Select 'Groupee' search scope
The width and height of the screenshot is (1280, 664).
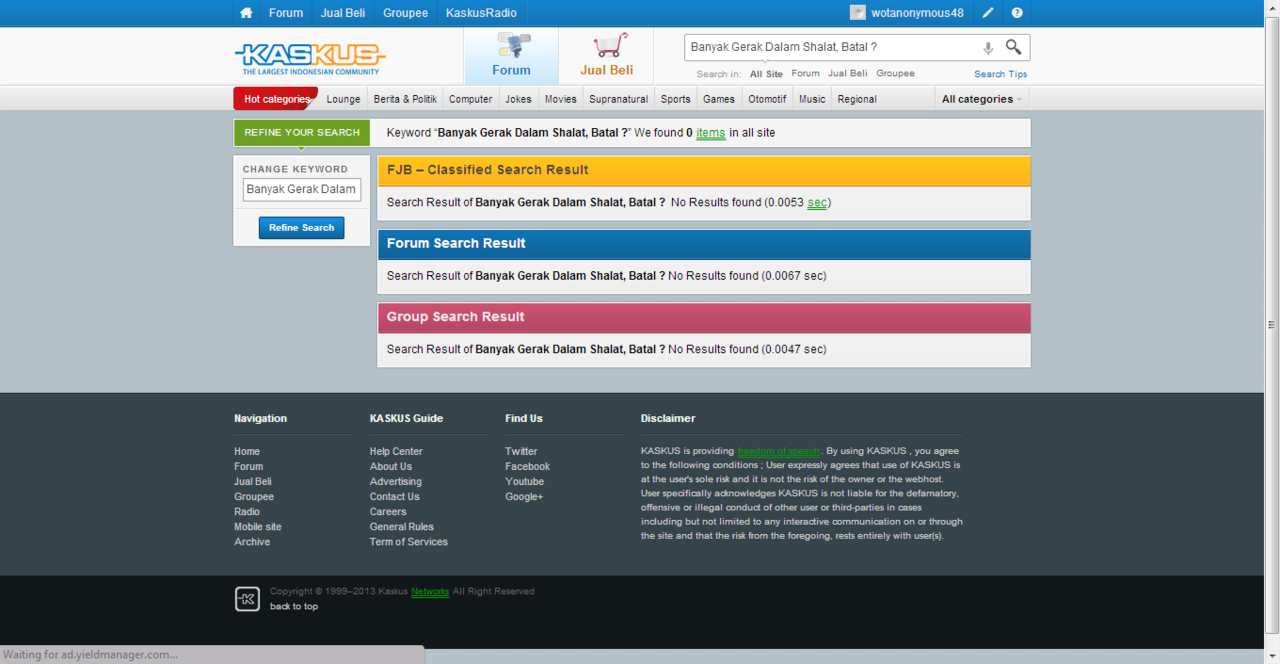coord(895,74)
